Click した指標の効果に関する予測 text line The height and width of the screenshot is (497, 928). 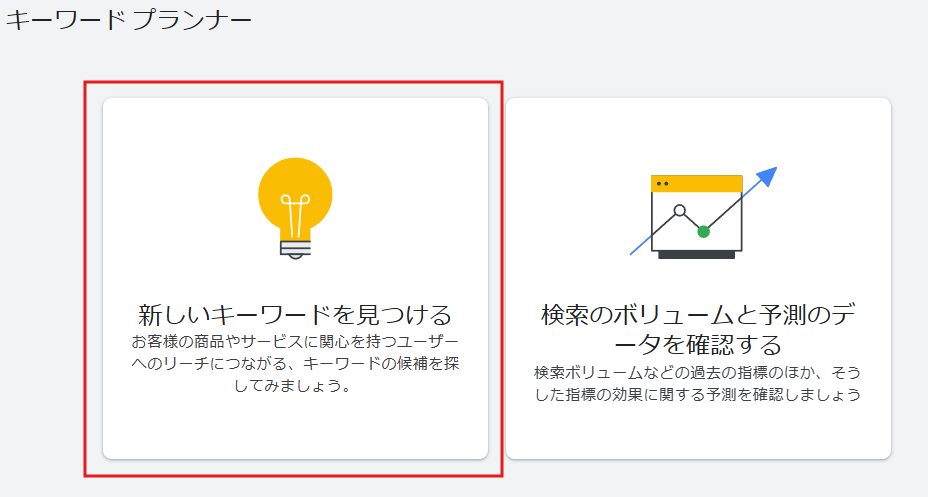650,394
